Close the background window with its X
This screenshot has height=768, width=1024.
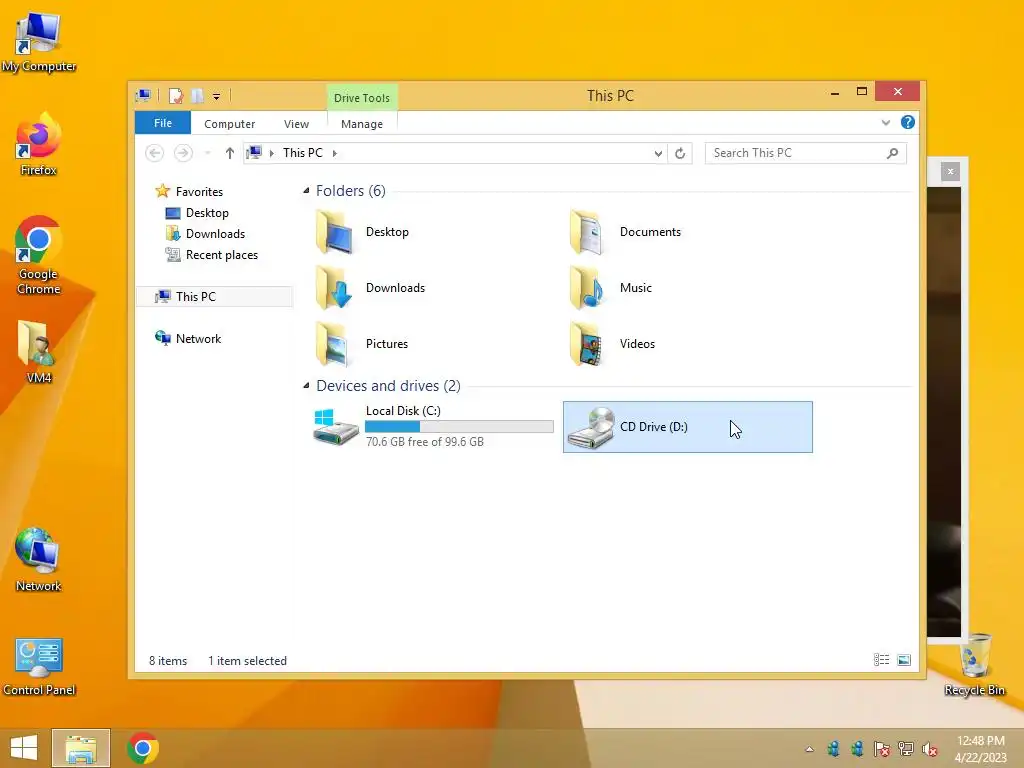pyautogui.click(x=950, y=171)
